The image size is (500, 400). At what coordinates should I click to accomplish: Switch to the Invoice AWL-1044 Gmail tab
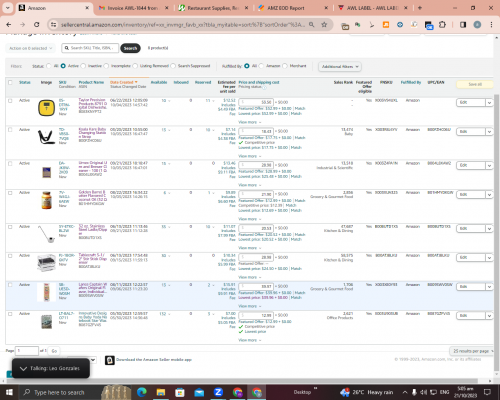tap(133, 8)
